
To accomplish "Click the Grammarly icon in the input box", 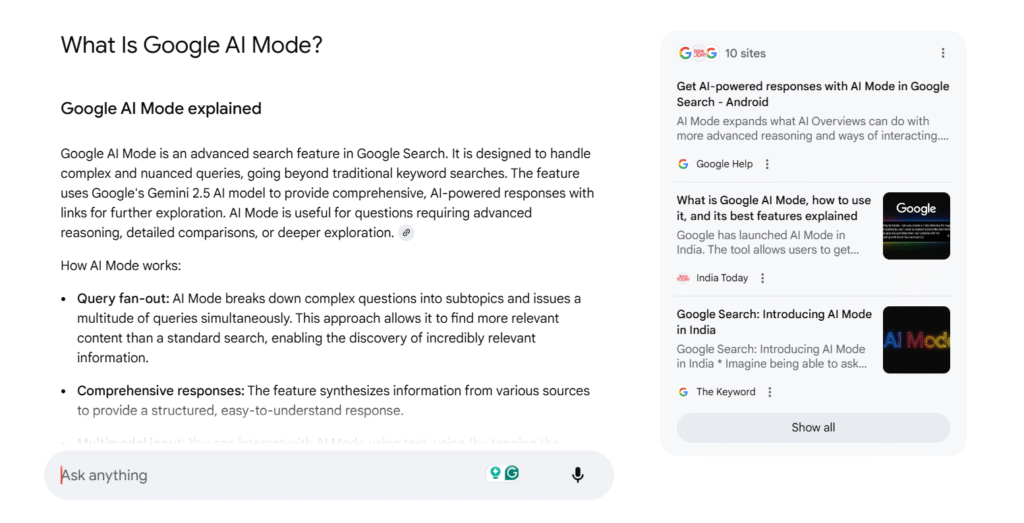I will (x=513, y=473).
